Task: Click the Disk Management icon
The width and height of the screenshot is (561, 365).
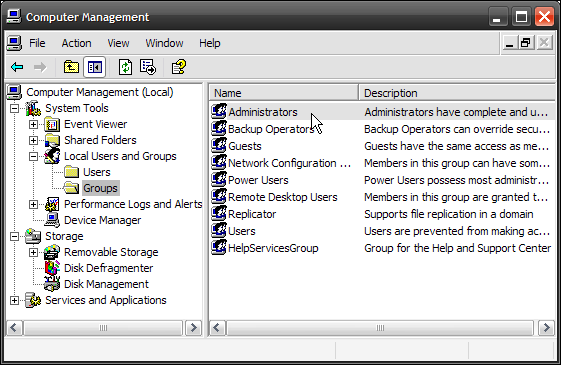Action: (52, 284)
